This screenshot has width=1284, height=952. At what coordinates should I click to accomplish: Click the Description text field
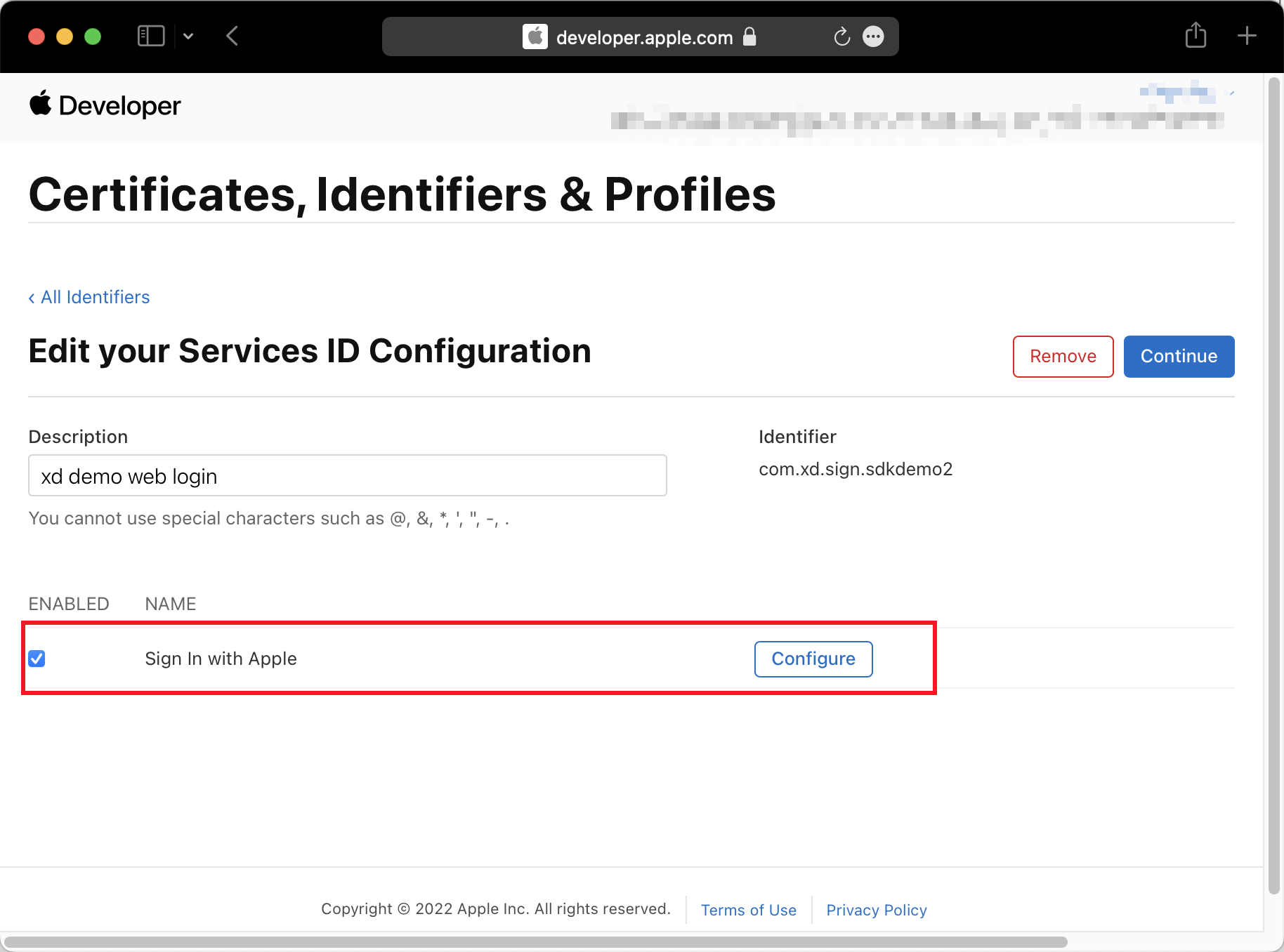coord(347,475)
